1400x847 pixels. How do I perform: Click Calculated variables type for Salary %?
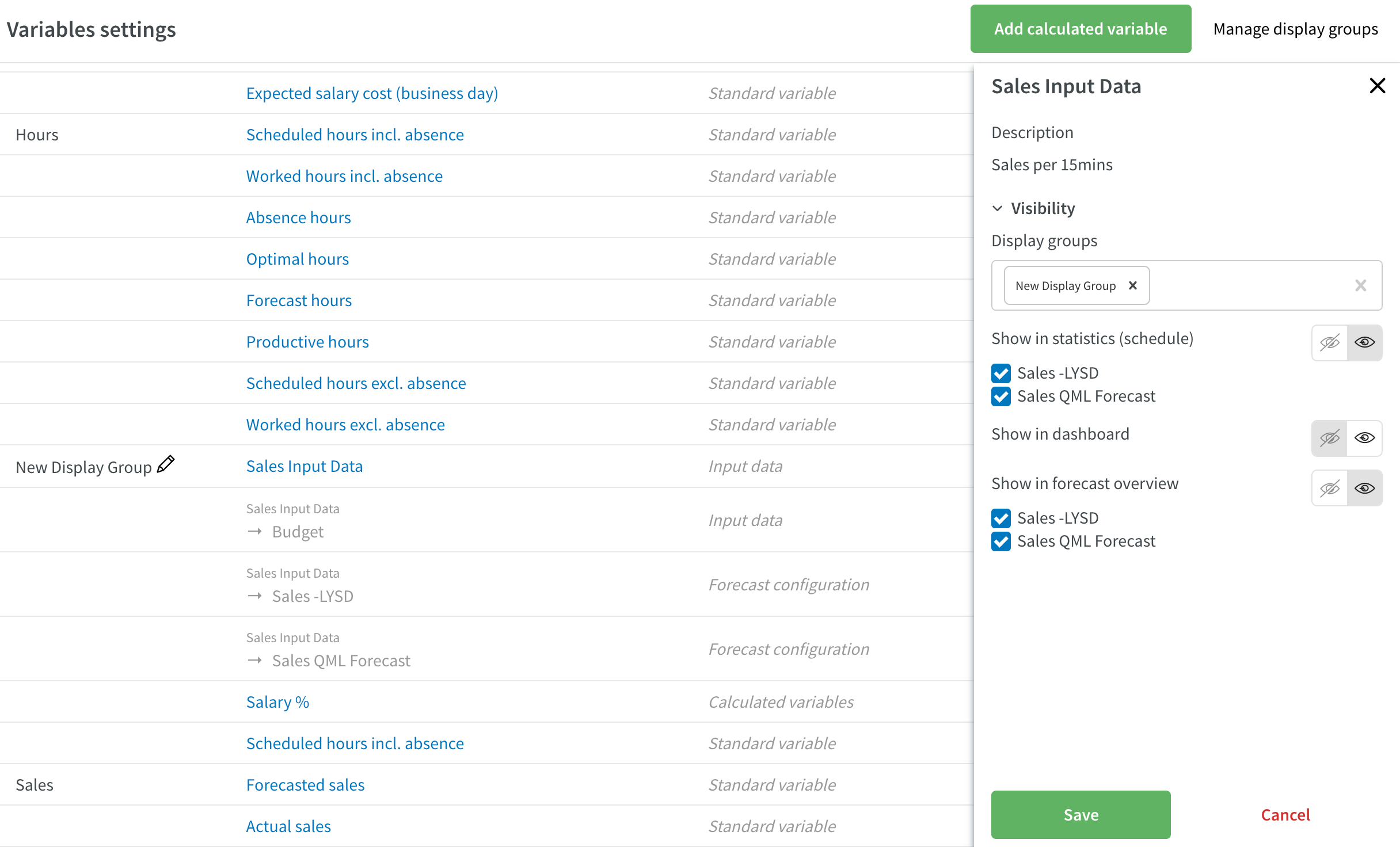(x=781, y=702)
